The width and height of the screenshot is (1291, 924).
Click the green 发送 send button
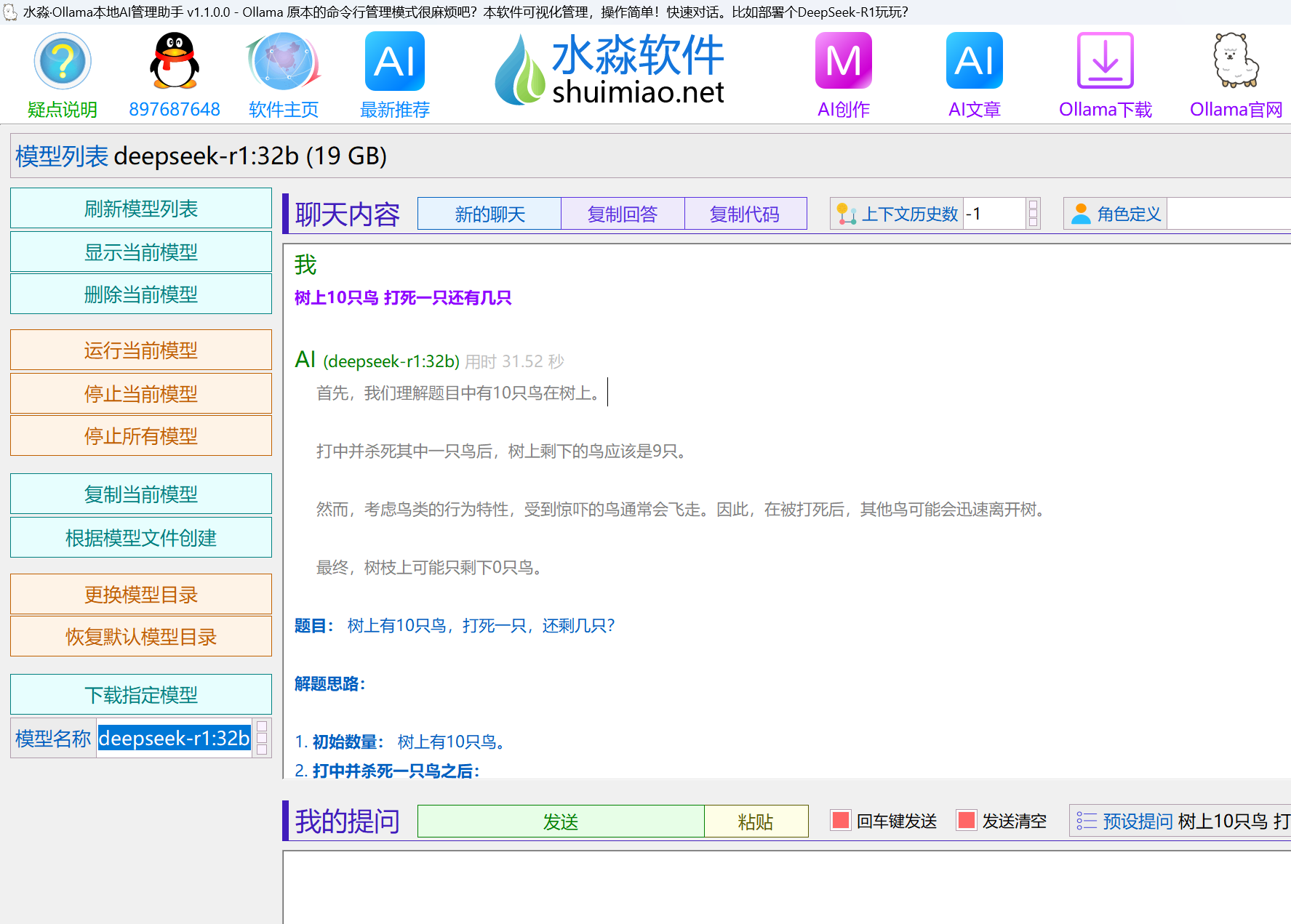(x=561, y=821)
